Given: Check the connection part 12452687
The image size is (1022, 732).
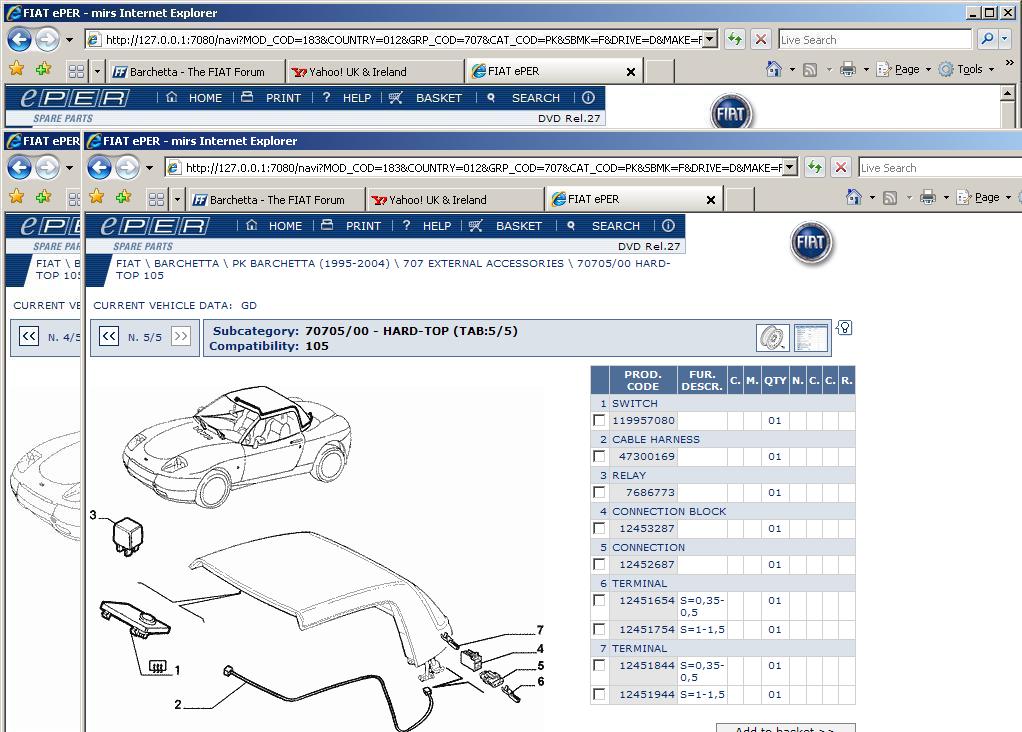Looking at the screenshot, I should (x=599, y=564).
